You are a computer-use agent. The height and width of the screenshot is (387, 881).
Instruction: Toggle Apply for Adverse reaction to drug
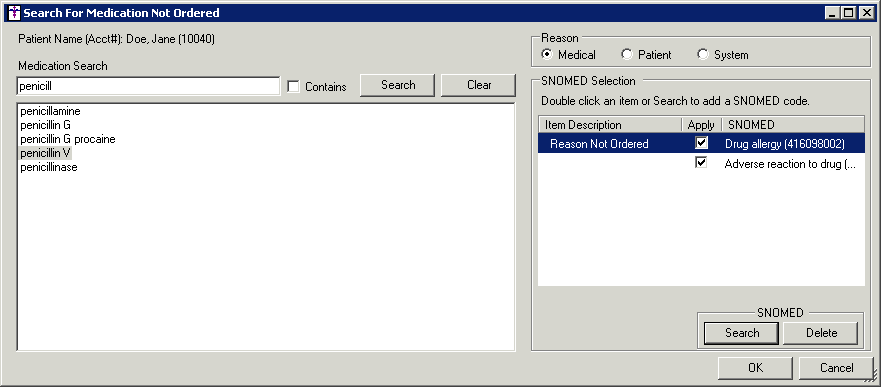click(701, 163)
